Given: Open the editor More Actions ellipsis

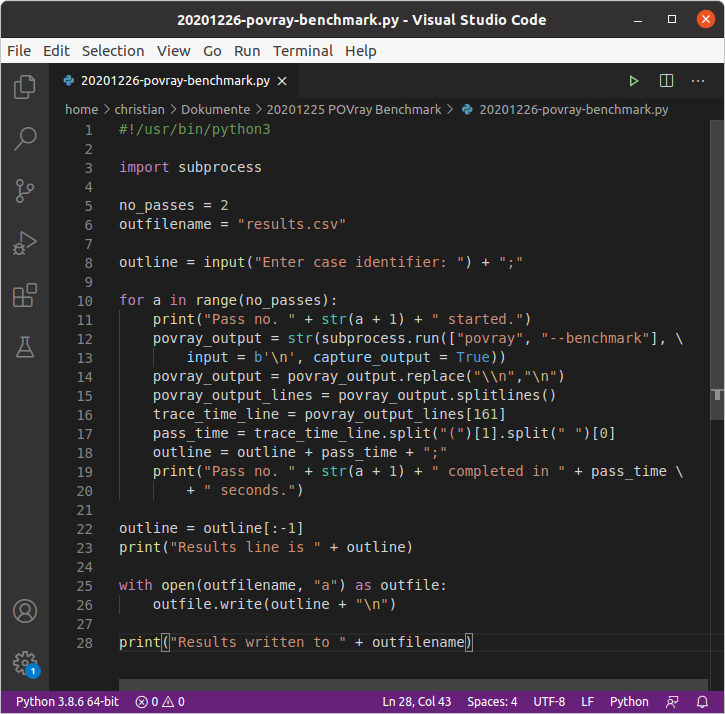Looking at the screenshot, I should click(x=699, y=81).
